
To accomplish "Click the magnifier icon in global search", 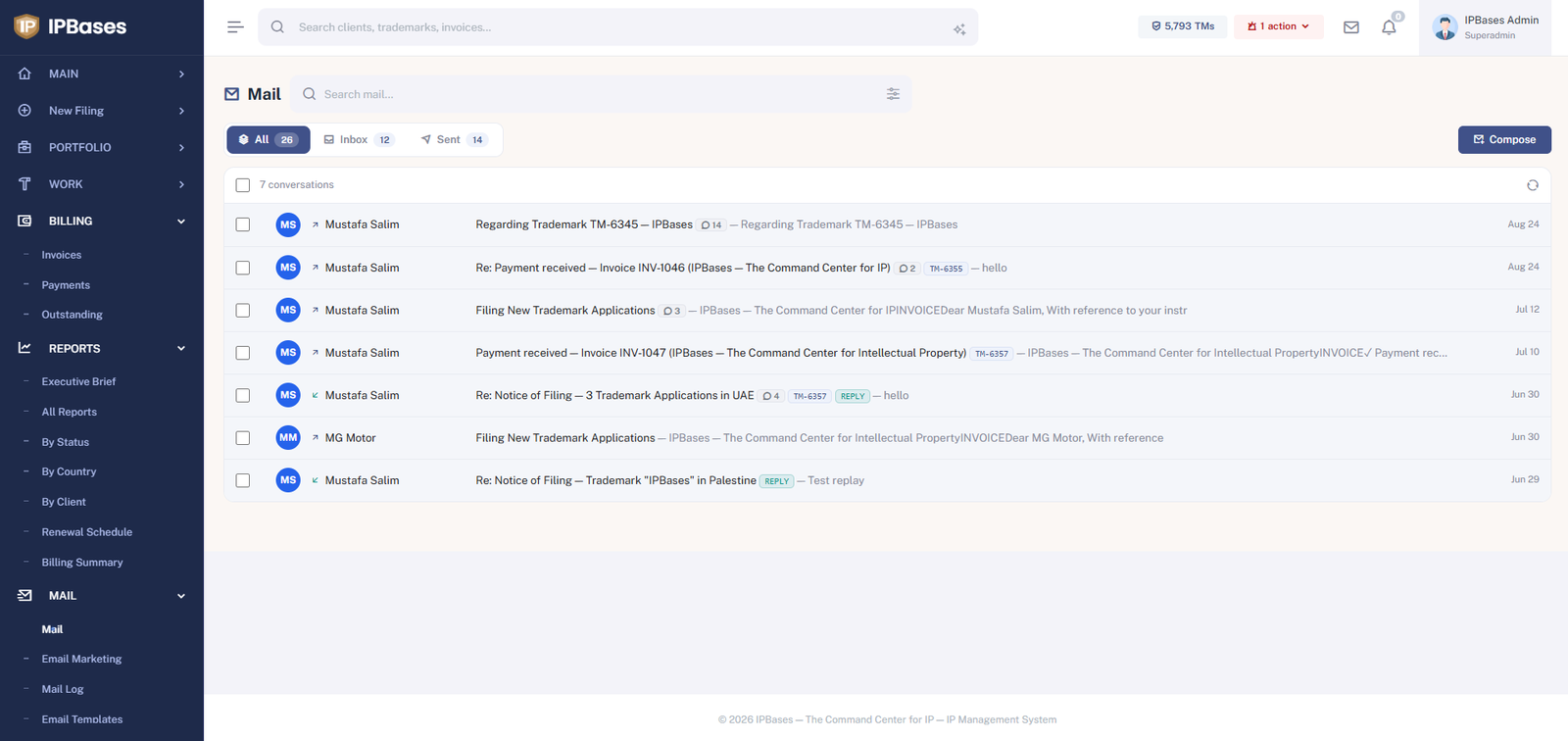I will pos(277,27).
